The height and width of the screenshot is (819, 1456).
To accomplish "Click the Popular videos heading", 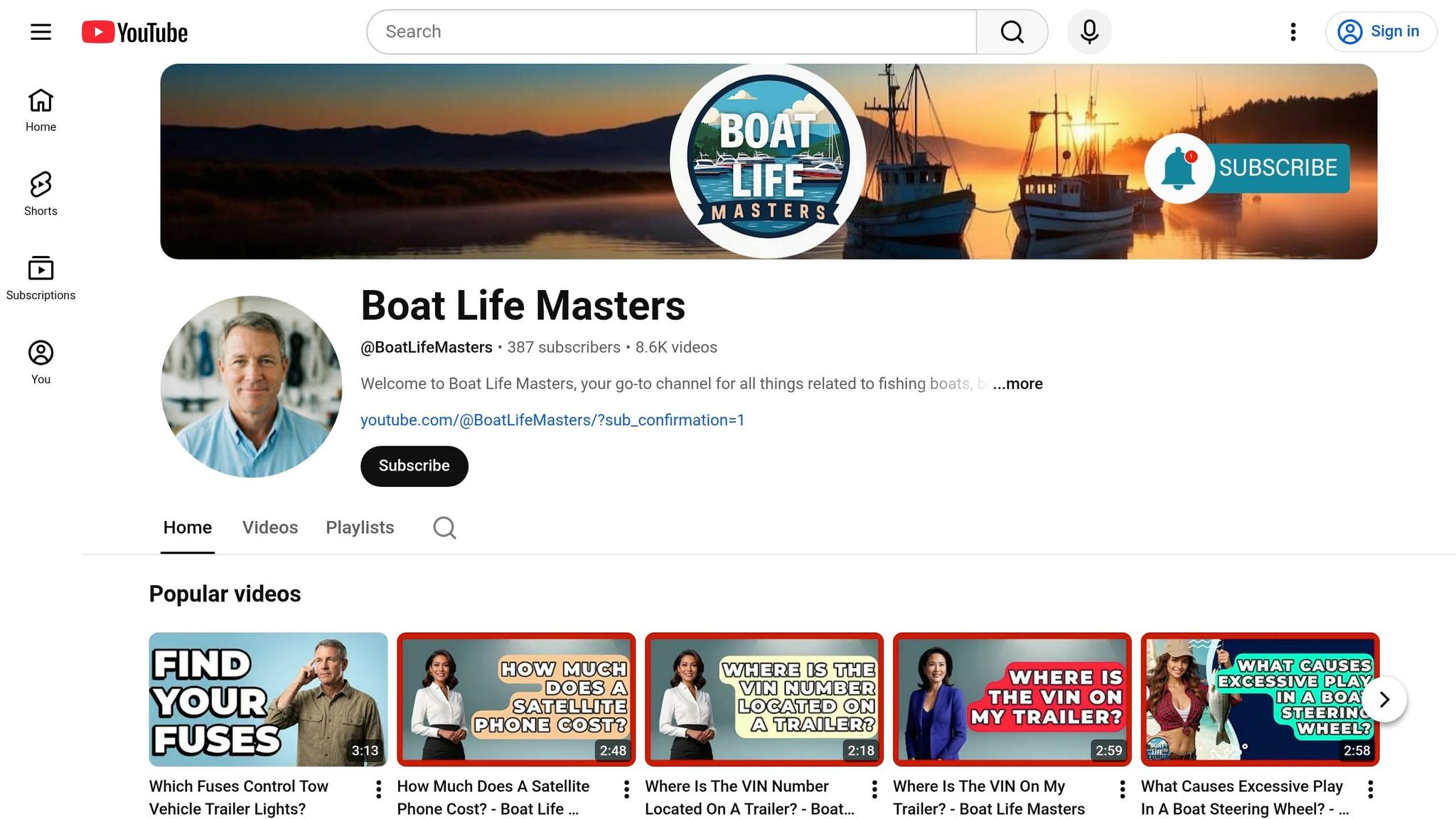I will pyautogui.click(x=225, y=594).
